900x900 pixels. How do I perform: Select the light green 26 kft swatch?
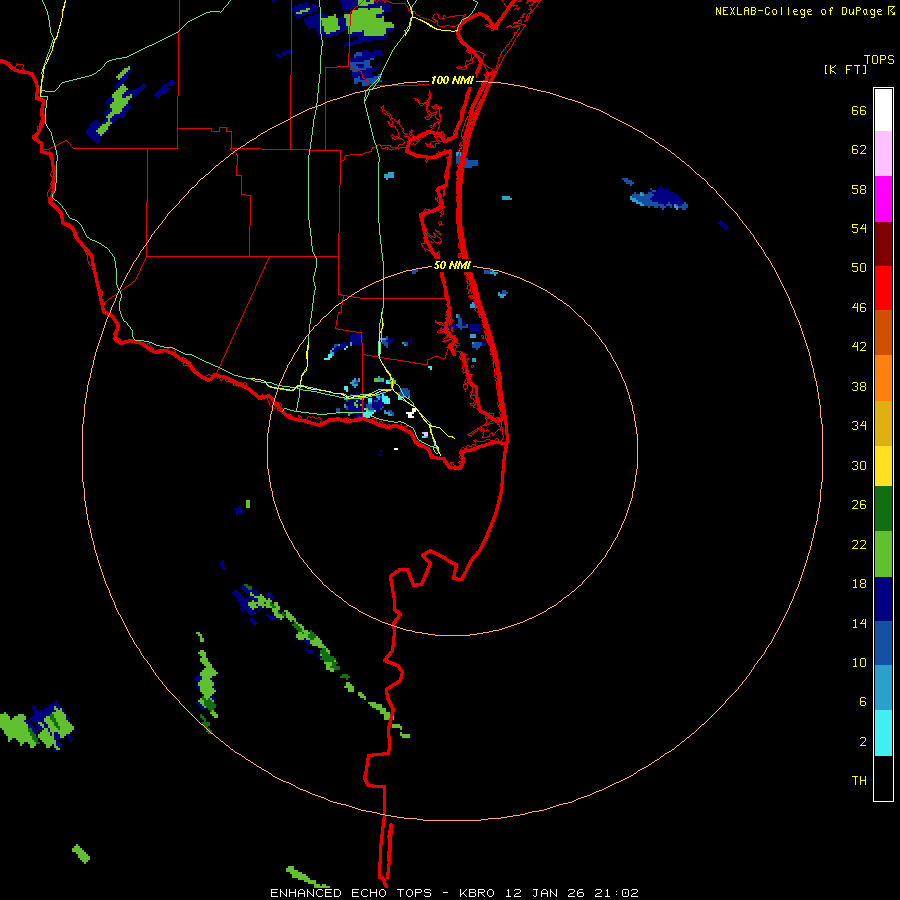[x=883, y=554]
